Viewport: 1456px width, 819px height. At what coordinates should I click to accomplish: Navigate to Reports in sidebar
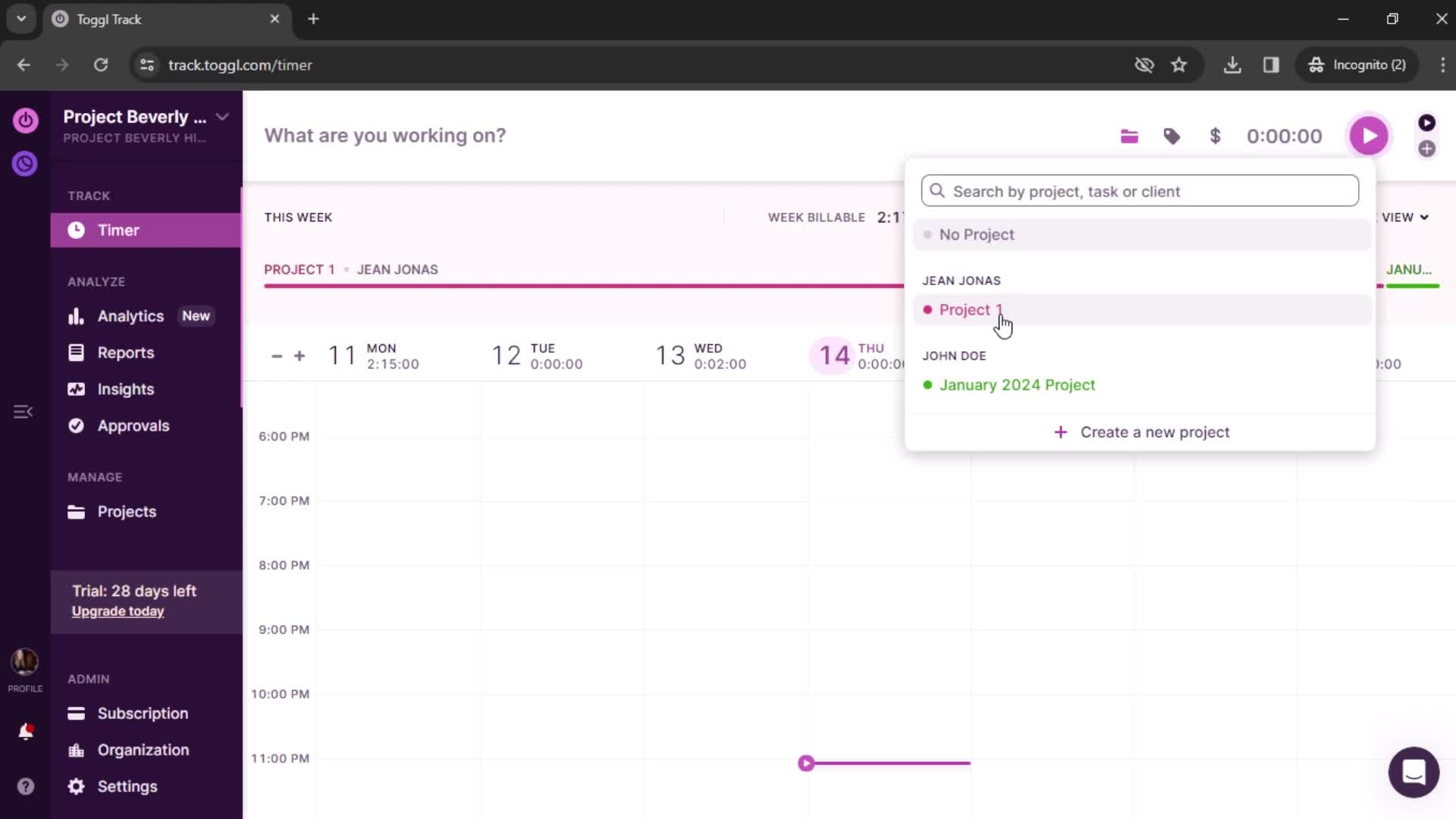point(125,352)
